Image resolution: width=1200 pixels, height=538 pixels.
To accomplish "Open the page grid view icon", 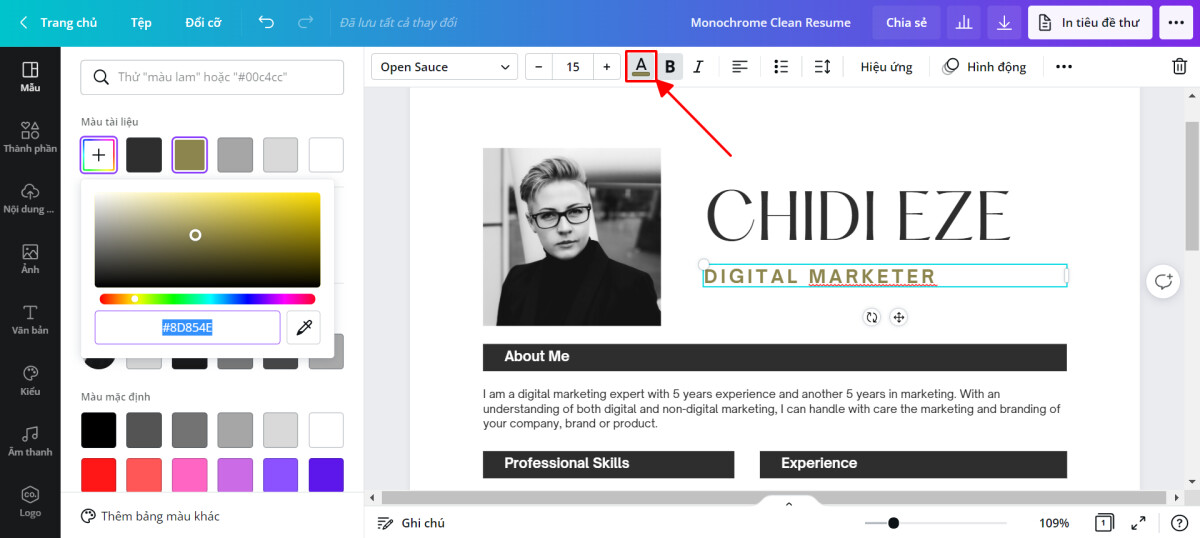I will pos(1105,523).
